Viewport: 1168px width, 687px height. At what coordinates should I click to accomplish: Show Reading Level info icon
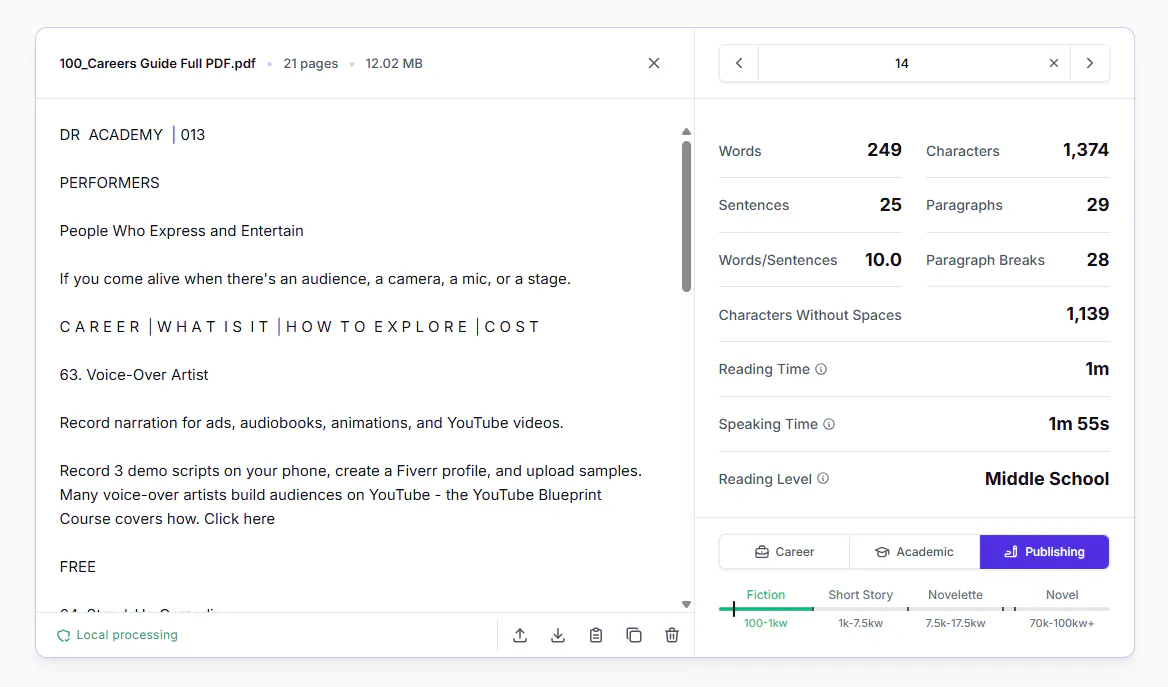pos(823,478)
